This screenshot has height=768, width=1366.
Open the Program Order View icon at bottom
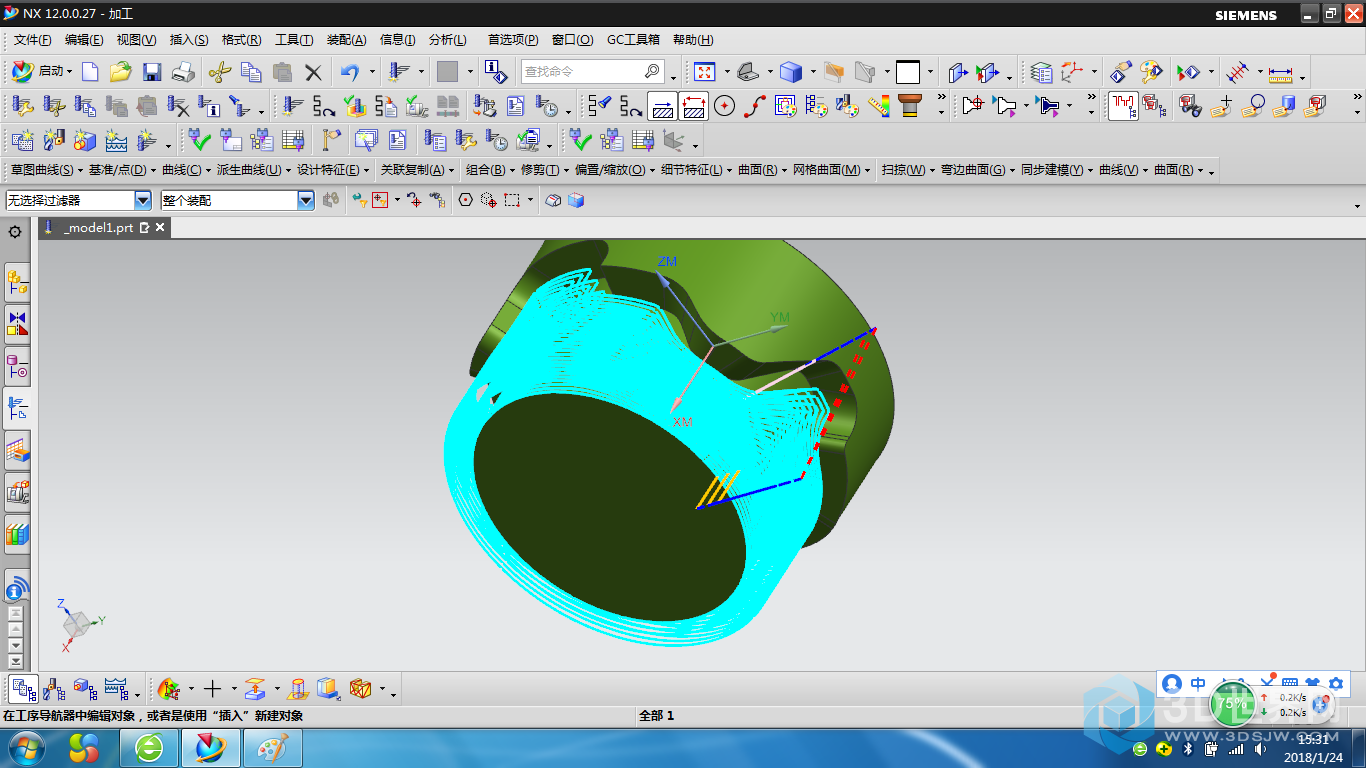point(24,689)
